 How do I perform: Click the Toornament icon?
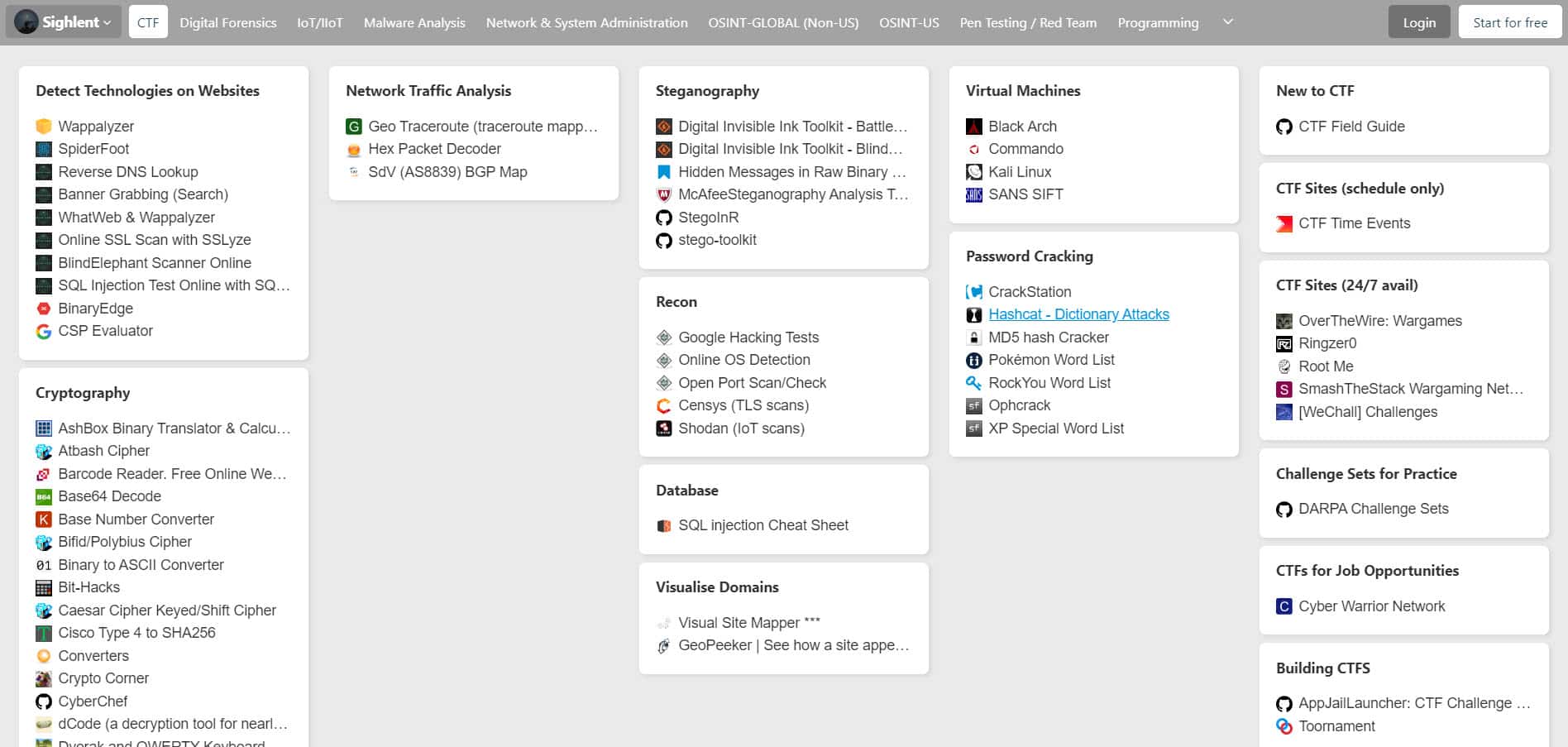1284,726
